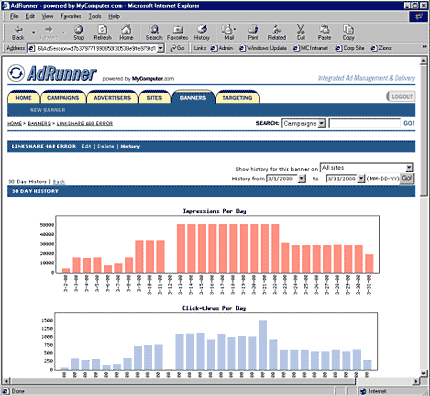Click the Related toolbar icon
The height and width of the screenshot is (396, 430).
(277, 33)
